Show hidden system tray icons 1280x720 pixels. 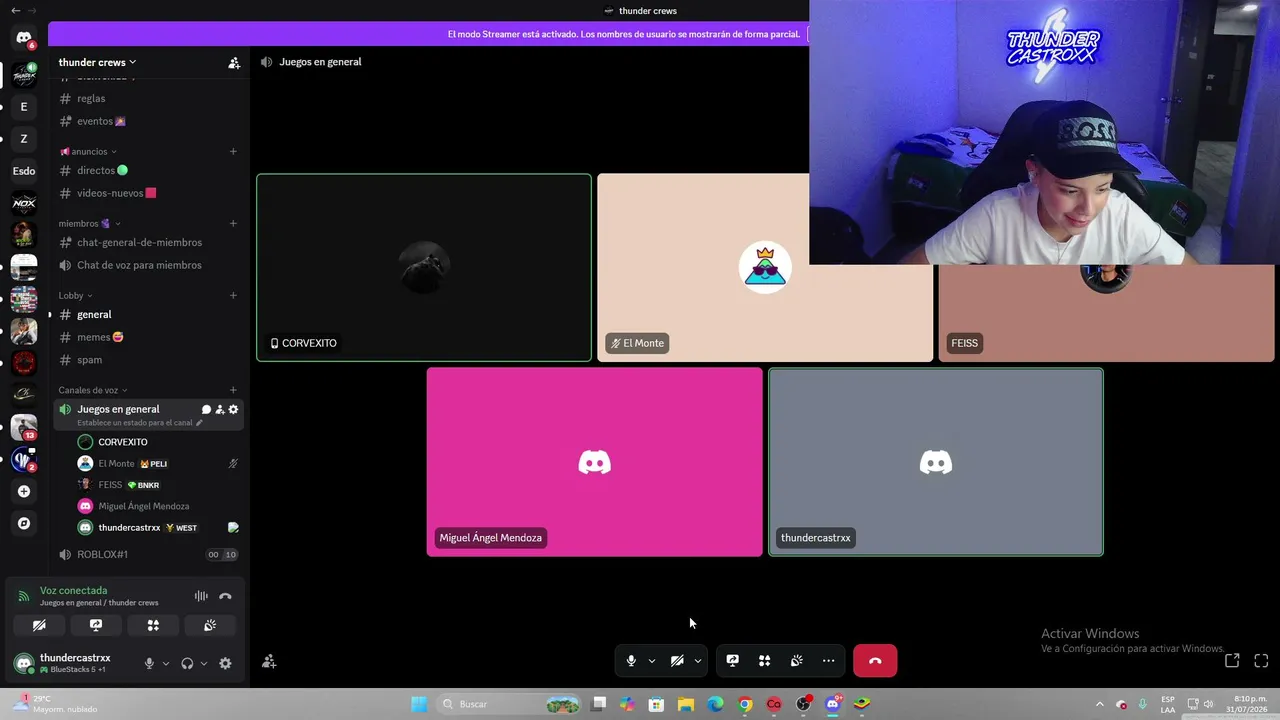(1100, 704)
